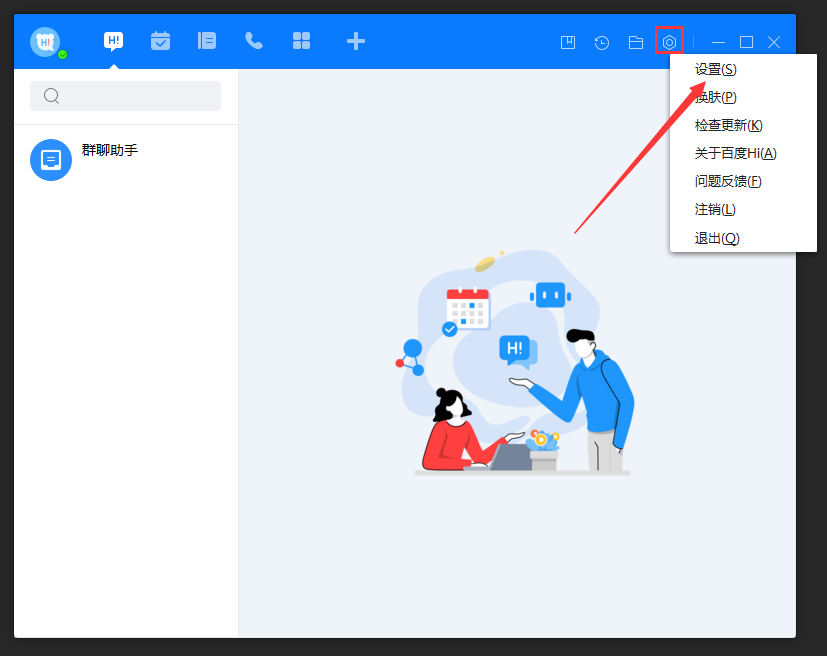Viewport: 827px width, 656px height.
Task: Click 退出(Q) to exit the app
Action: tap(715, 237)
